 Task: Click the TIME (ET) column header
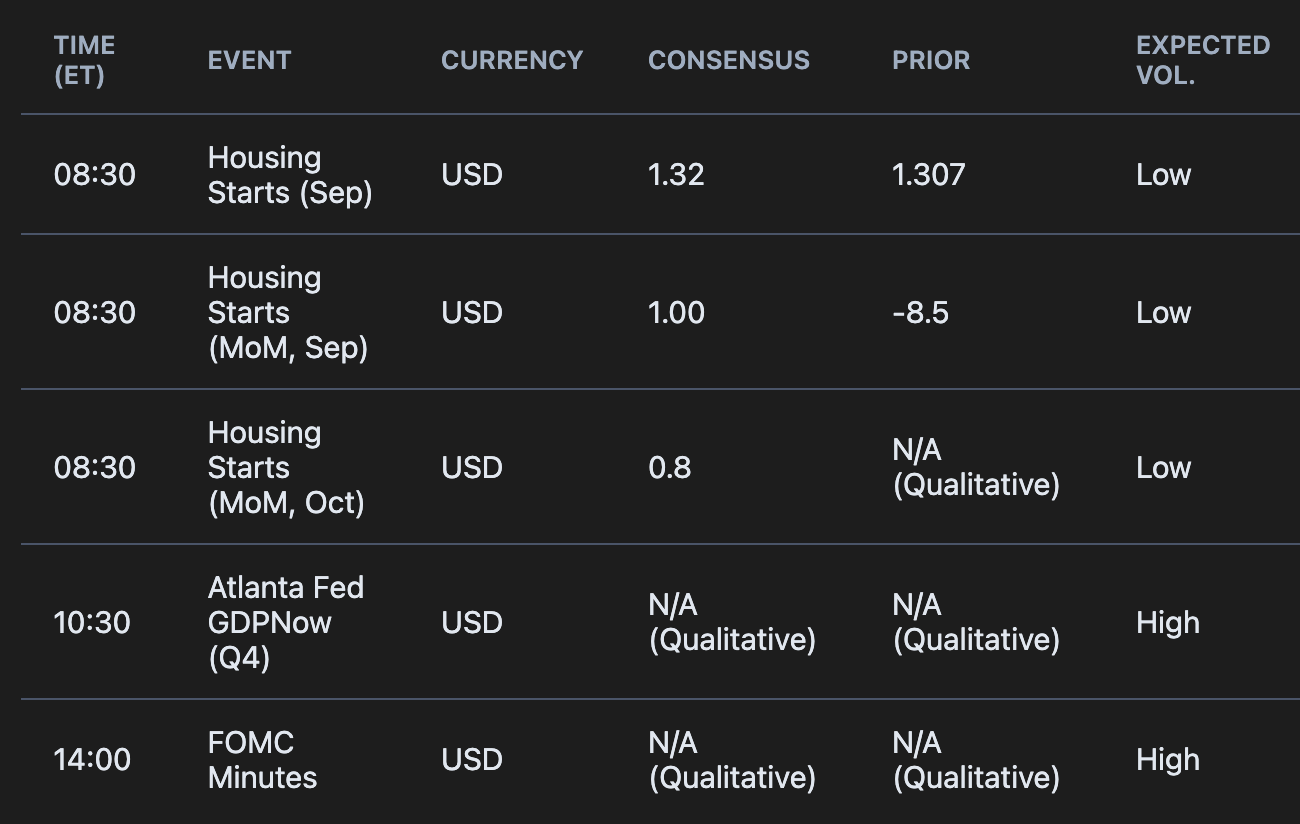pos(85,60)
